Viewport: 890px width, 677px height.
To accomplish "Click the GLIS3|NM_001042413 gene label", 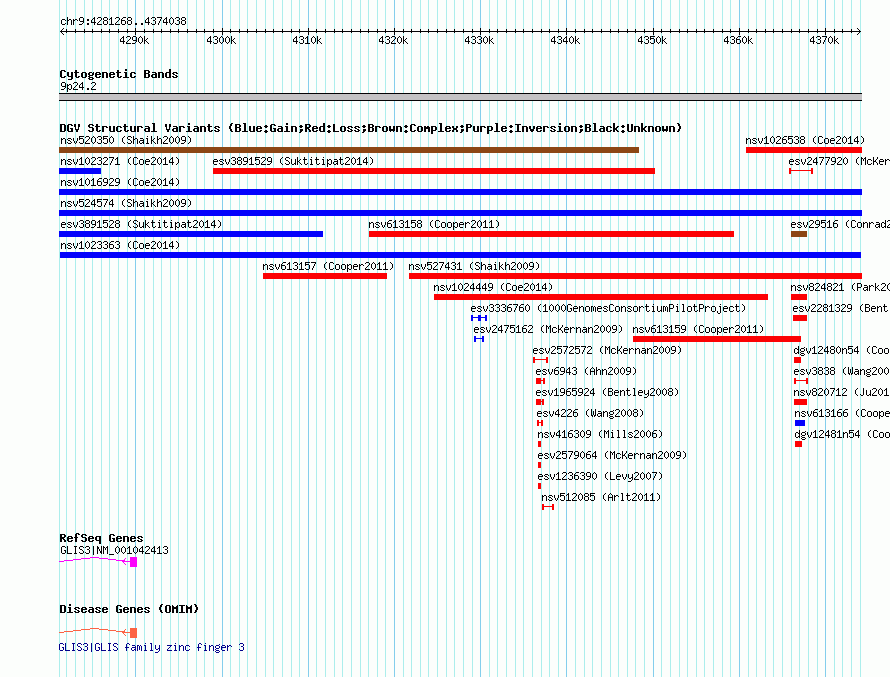I will coord(114,550).
